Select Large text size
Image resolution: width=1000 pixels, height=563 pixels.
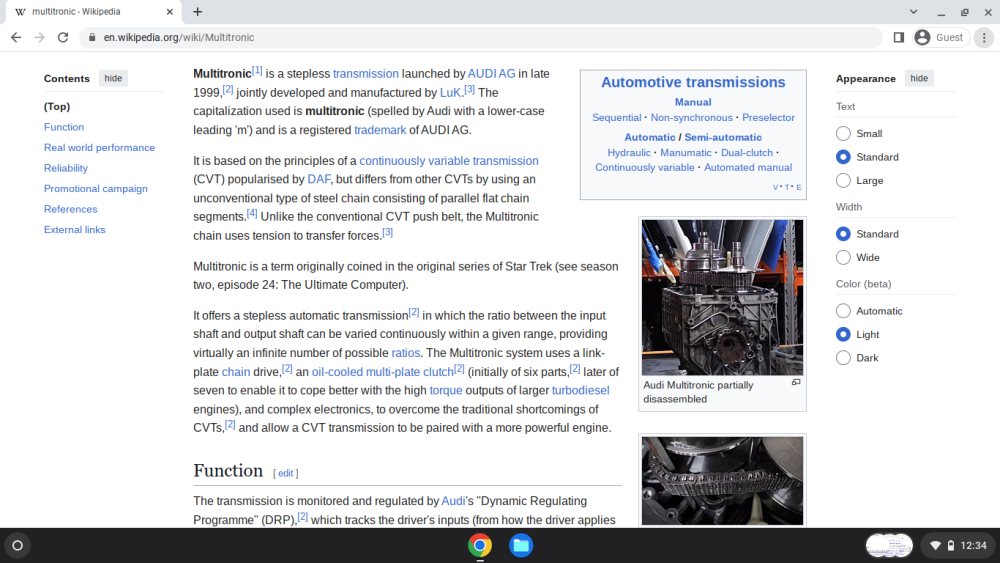pyautogui.click(x=843, y=180)
